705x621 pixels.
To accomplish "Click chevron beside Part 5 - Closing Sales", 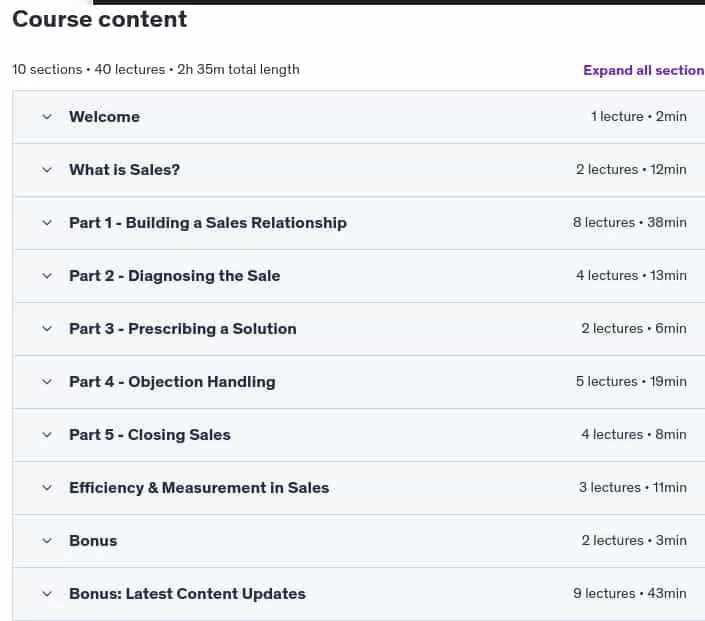I will [x=47, y=435].
